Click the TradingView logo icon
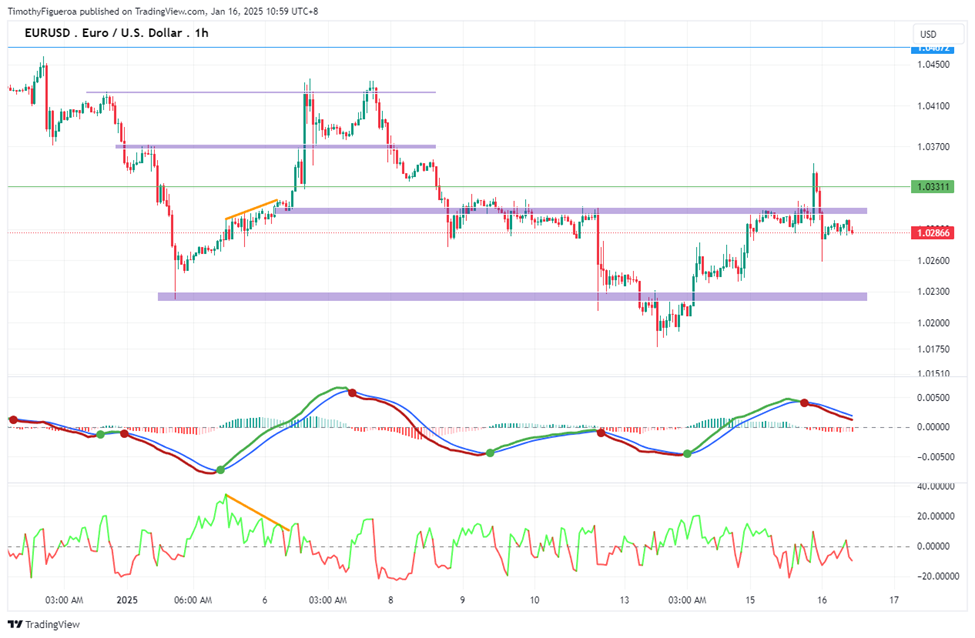 16,624
